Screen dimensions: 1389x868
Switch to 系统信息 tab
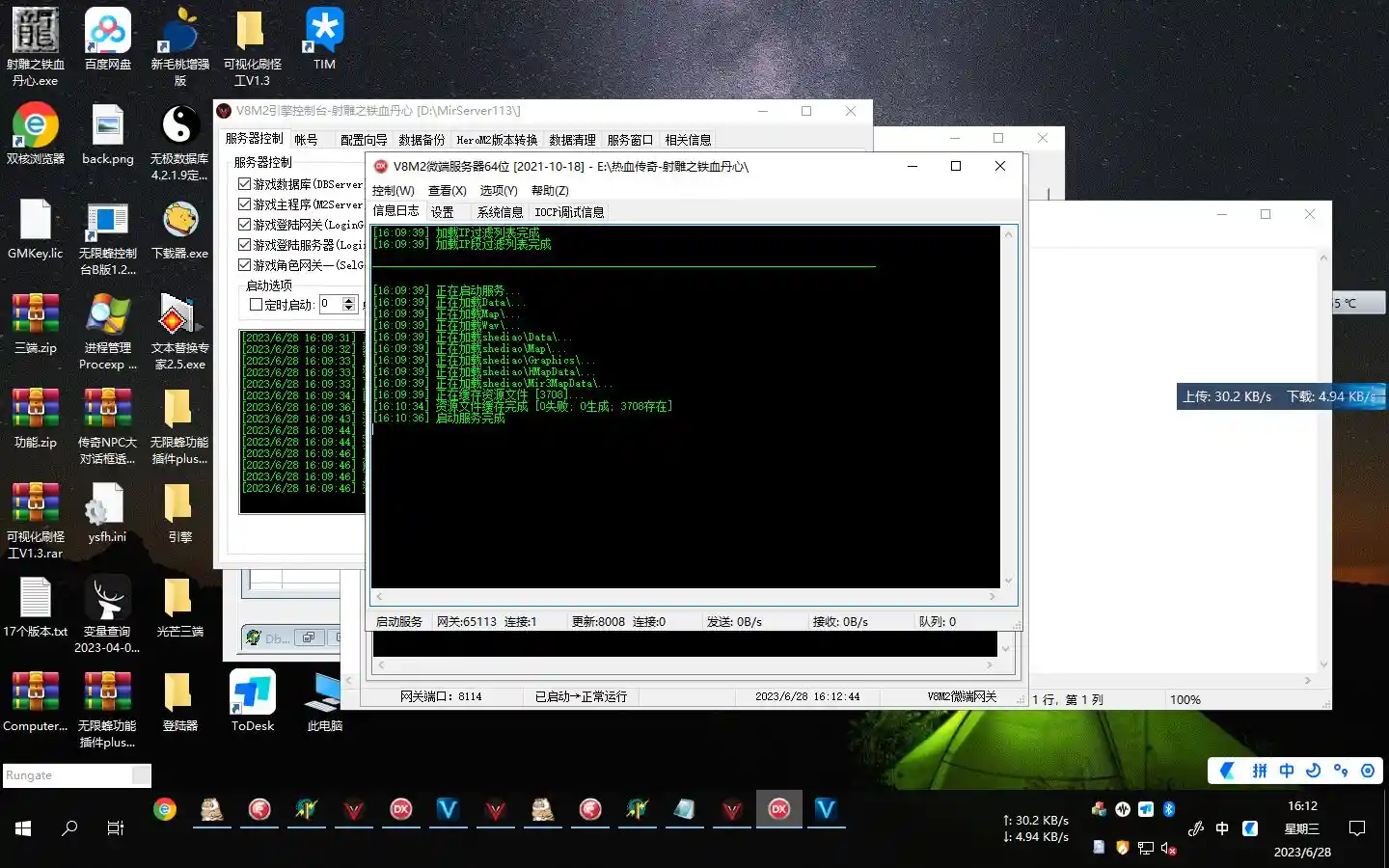click(500, 212)
